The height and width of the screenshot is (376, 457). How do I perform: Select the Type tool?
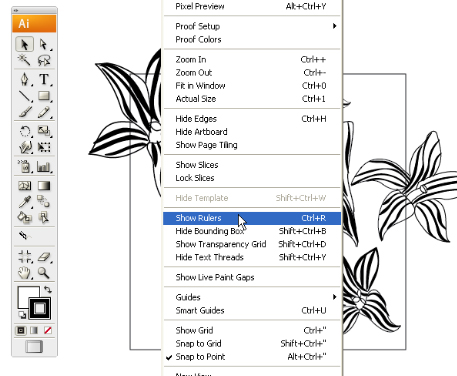tap(44, 79)
